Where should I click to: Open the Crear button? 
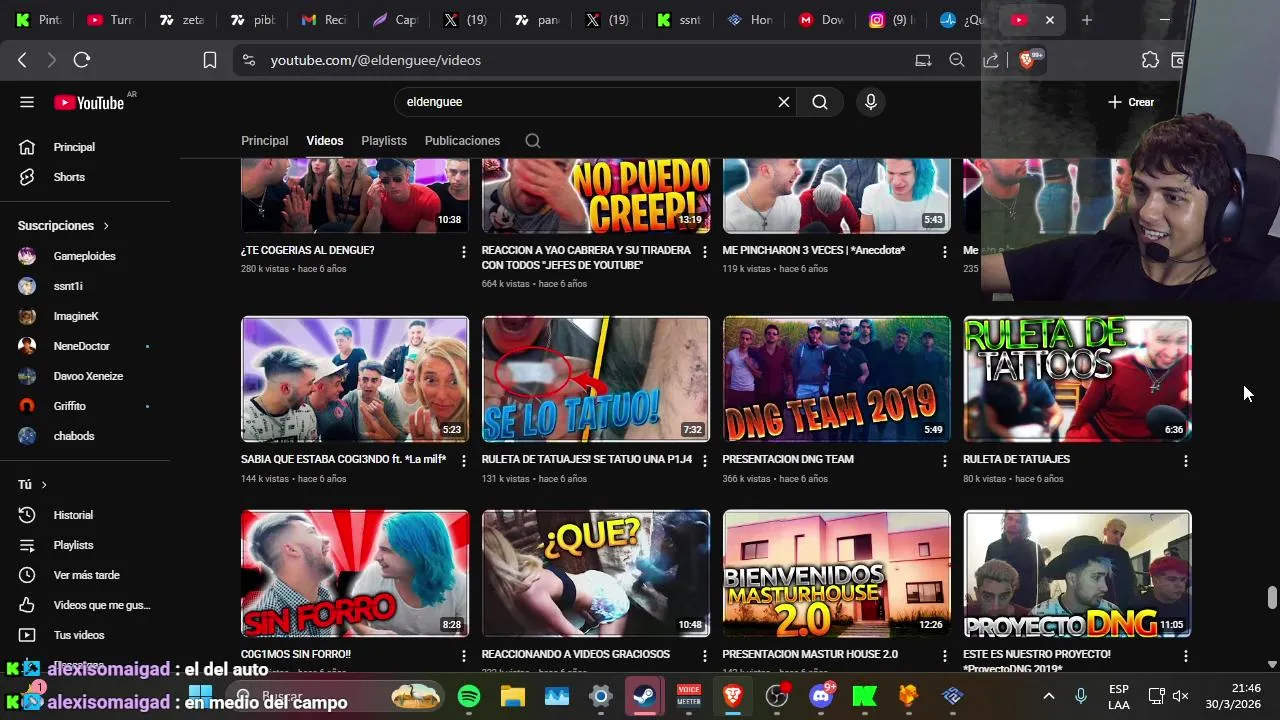point(1131,102)
